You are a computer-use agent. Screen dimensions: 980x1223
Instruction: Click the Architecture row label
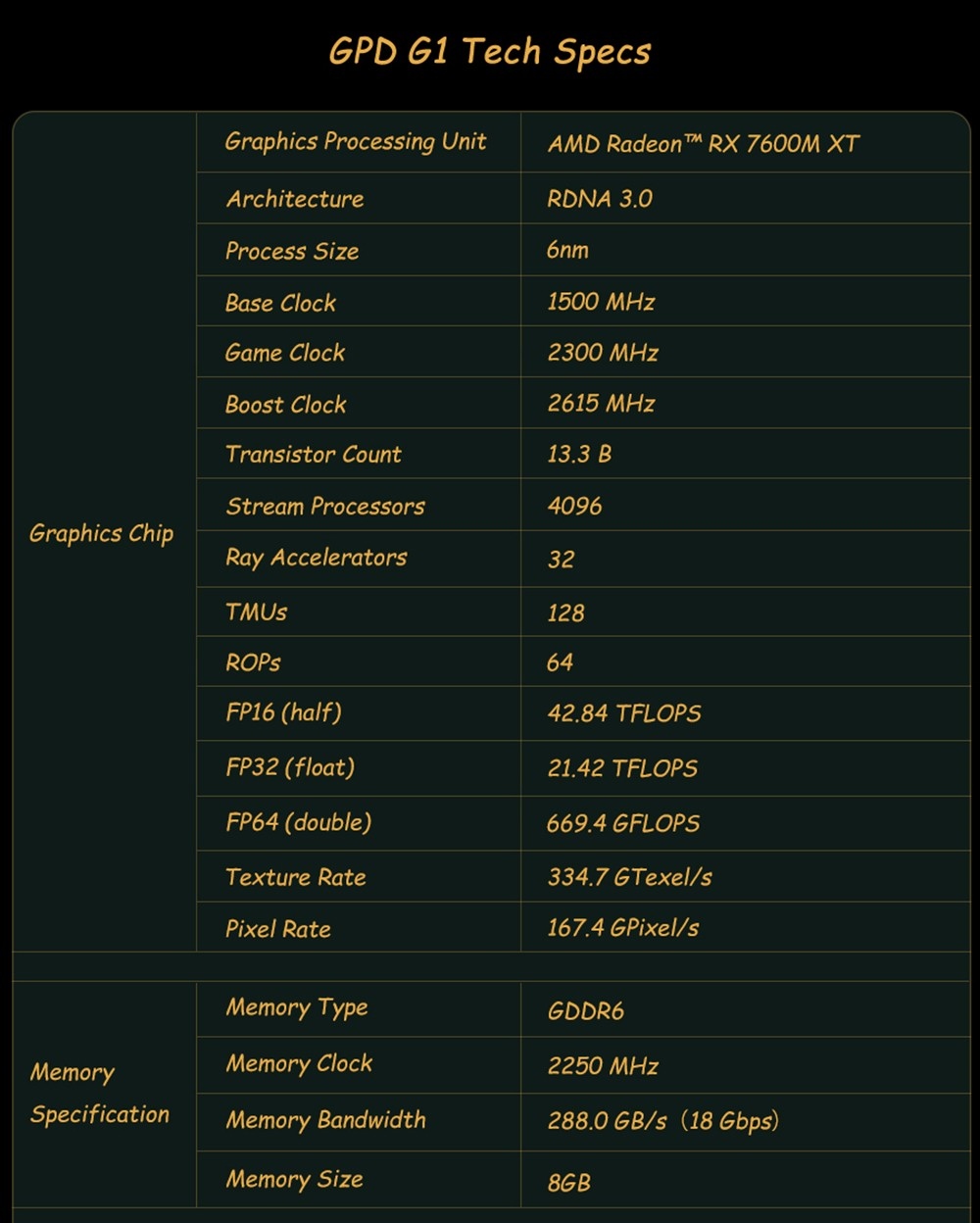point(295,199)
